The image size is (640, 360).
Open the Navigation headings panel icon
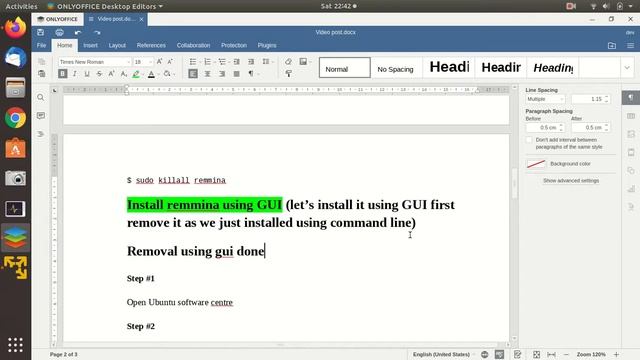click(40, 134)
